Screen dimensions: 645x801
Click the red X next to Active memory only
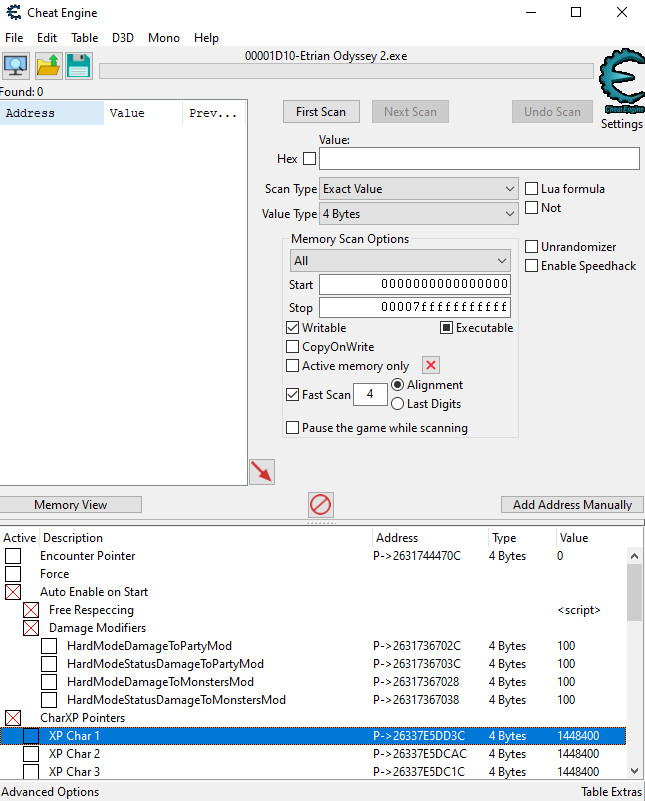click(x=431, y=366)
